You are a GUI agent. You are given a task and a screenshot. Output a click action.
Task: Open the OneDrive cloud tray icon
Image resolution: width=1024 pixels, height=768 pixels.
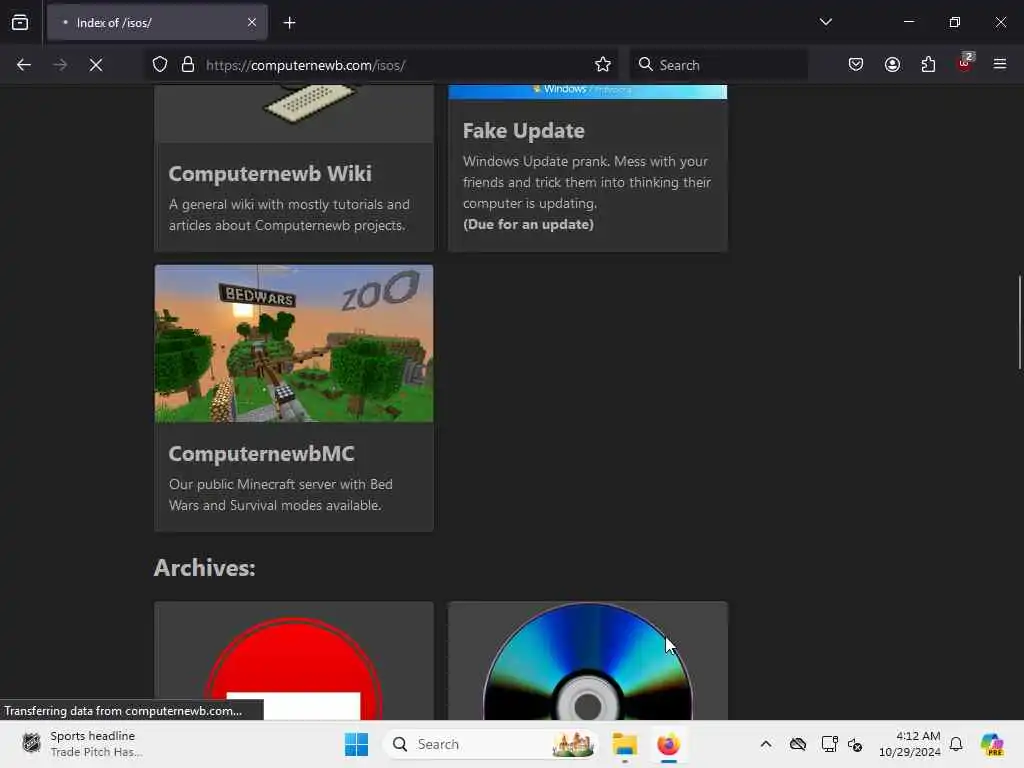coord(797,744)
